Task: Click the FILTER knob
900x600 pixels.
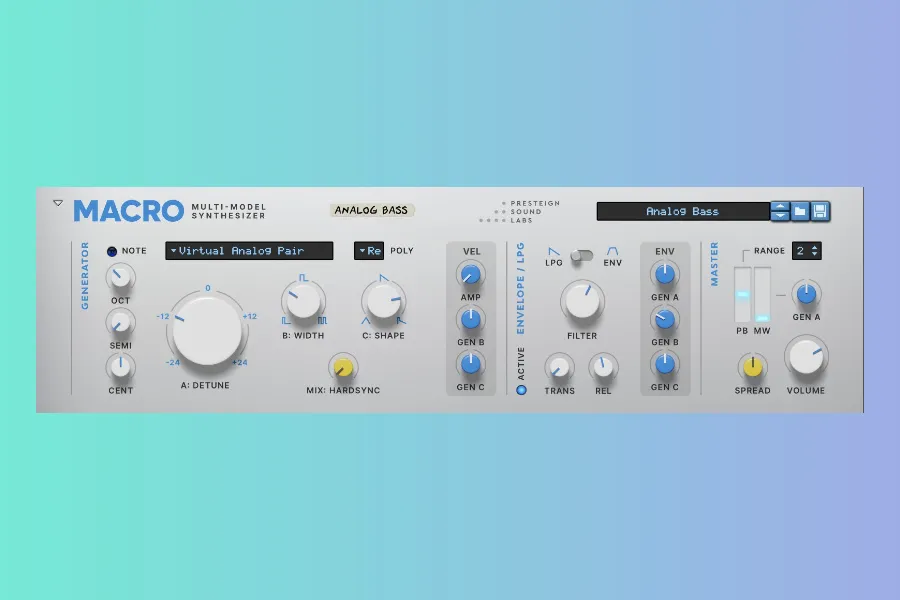Action: [582, 301]
